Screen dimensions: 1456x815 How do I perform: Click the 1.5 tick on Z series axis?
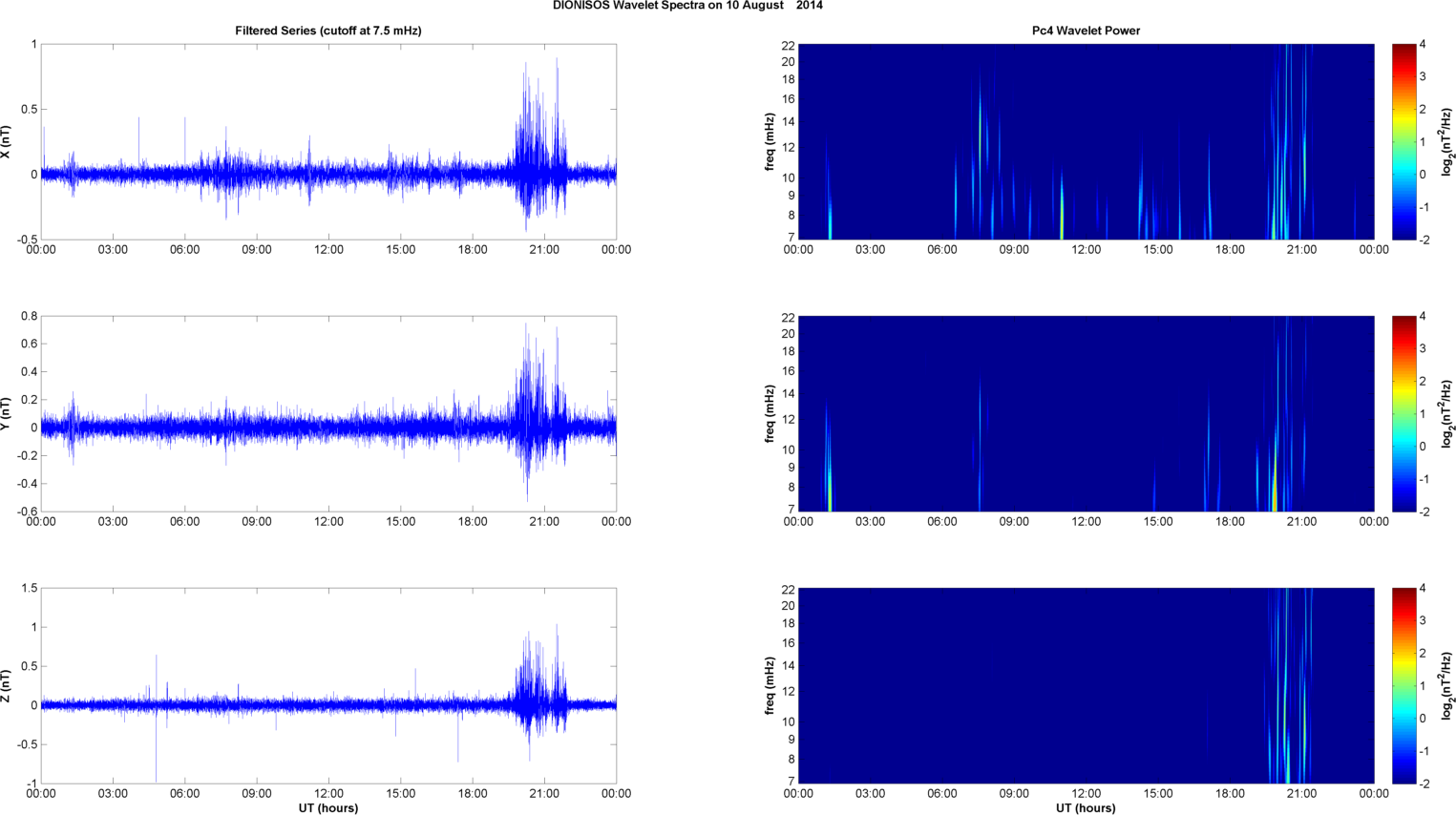pos(29,589)
